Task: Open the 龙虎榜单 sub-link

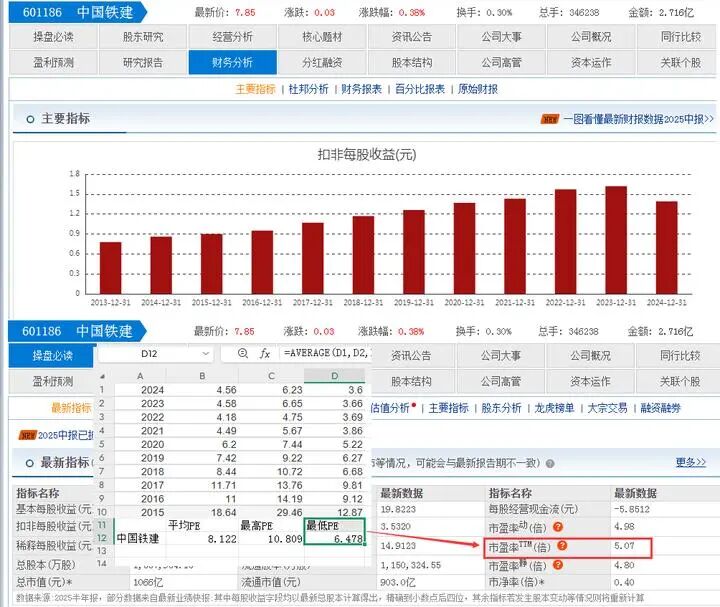Action: pyautogui.click(x=554, y=408)
